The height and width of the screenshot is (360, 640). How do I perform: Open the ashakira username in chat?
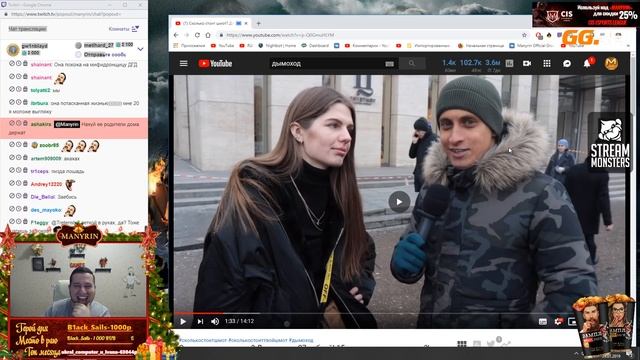click(41, 124)
